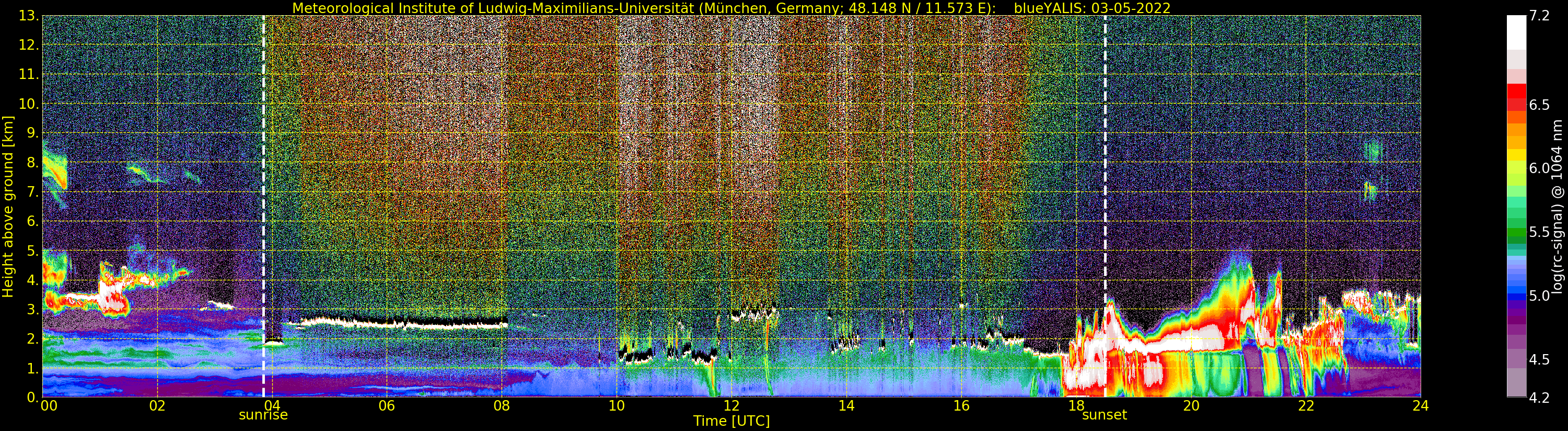Screen dimensions: 1568x431
Task: Click the '1.' height tick label
Action: 32,368
